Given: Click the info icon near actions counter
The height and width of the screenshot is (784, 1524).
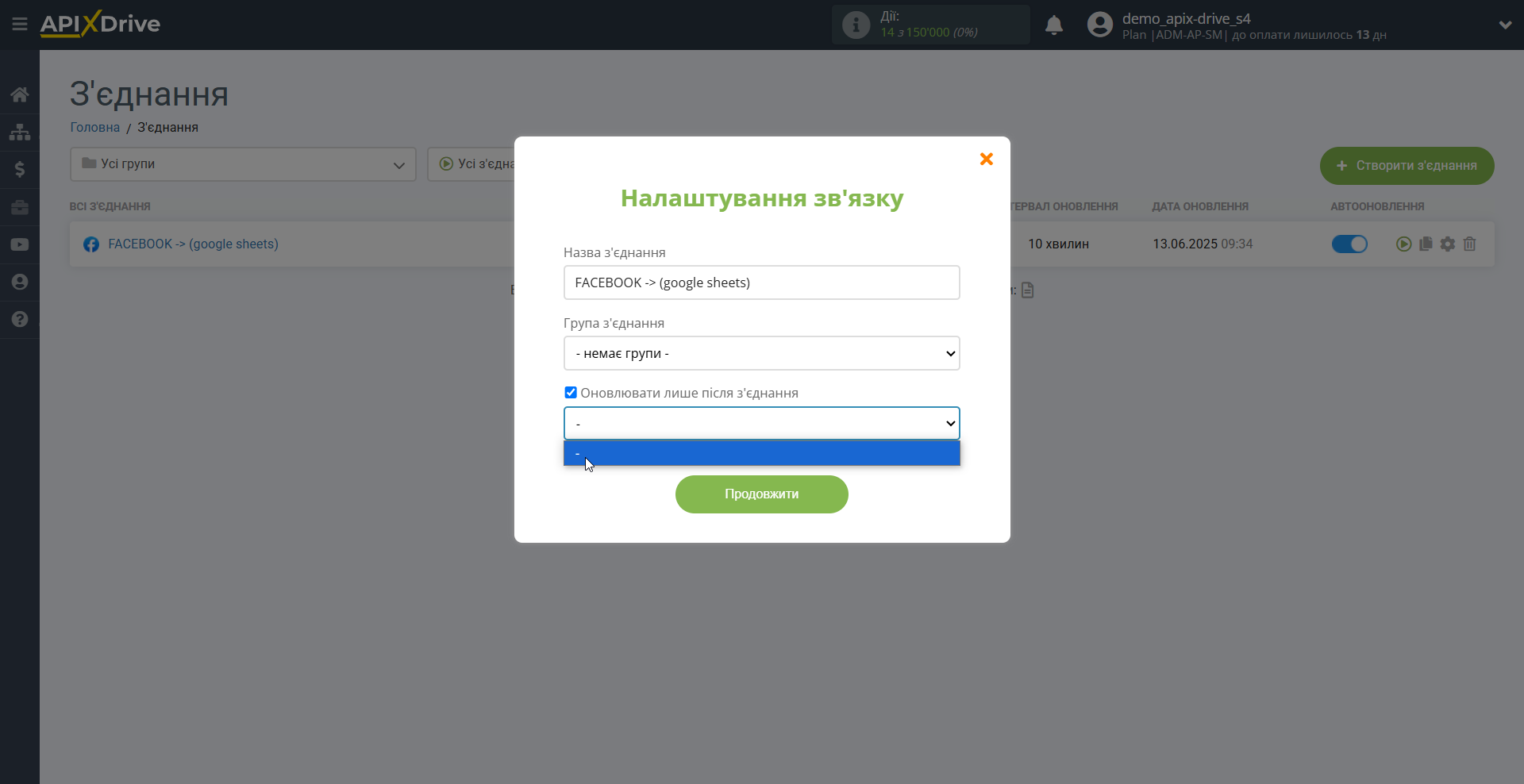Looking at the screenshot, I should pyautogui.click(x=856, y=25).
